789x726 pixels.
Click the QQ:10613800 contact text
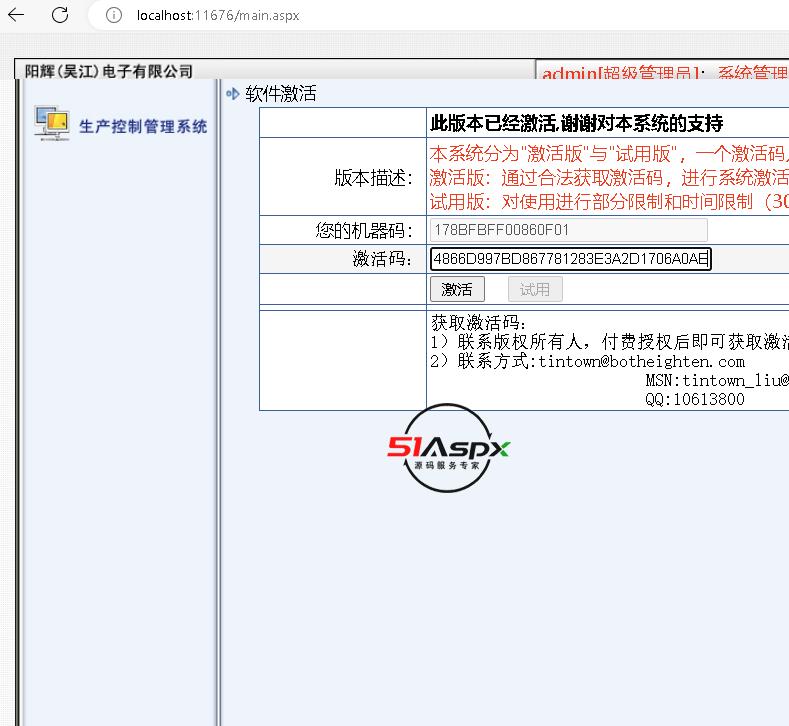tap(694, 399)
